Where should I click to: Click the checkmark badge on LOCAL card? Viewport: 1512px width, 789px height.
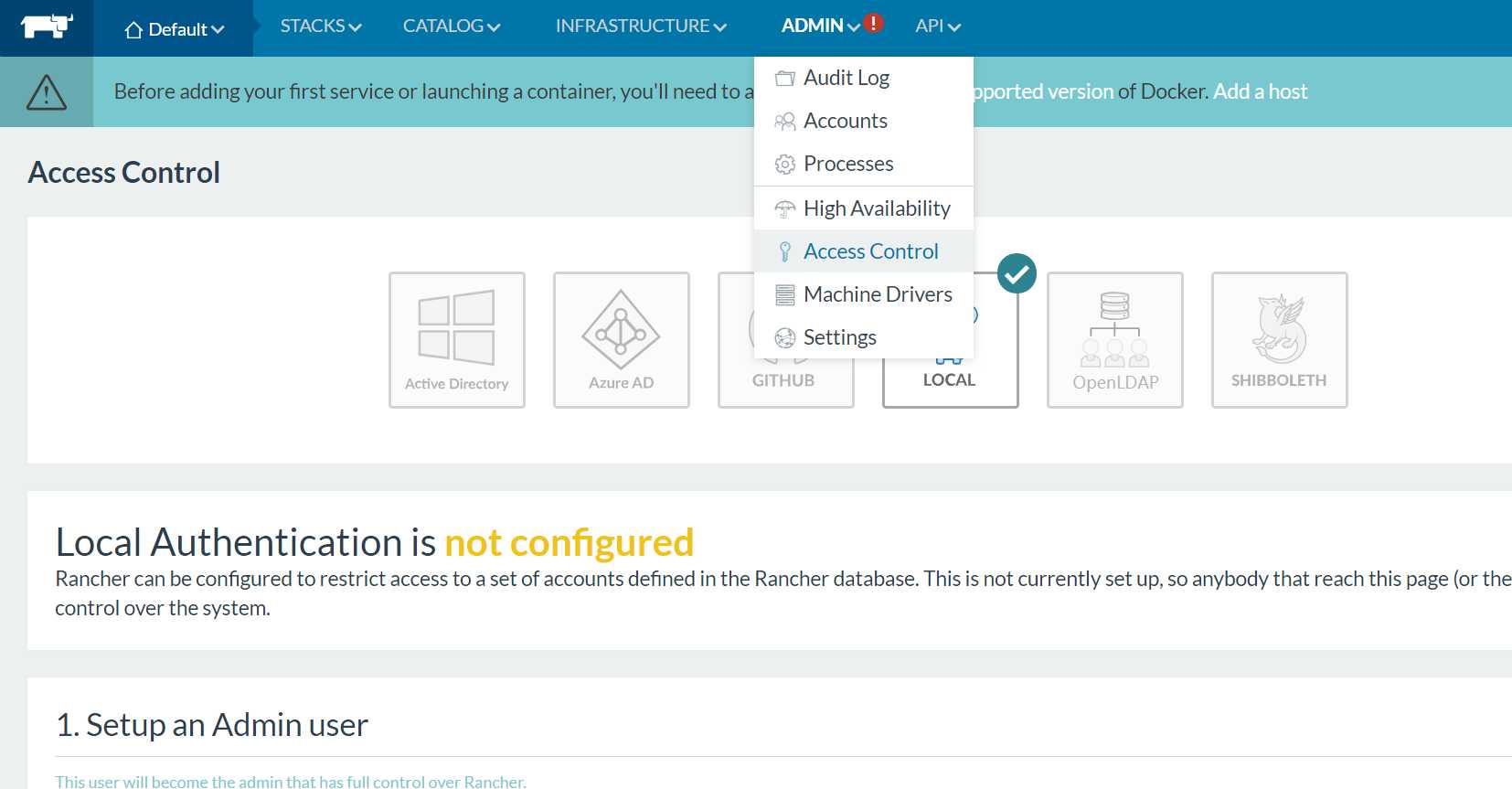click(1017, 273)
